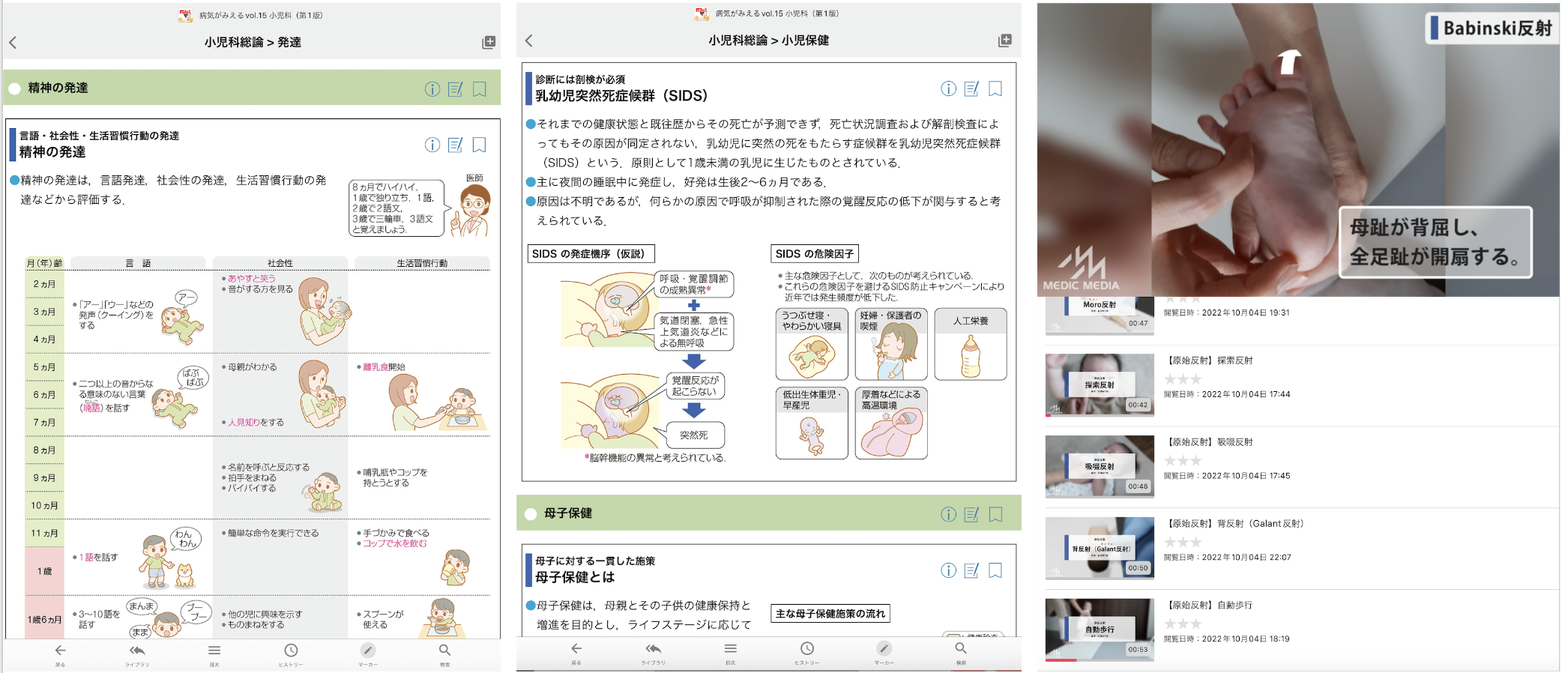Viewport: 1568px width, 673px height.
Task: Play the 背反射 (Galant反射) video thumbnail
Action: point(1100,549)
